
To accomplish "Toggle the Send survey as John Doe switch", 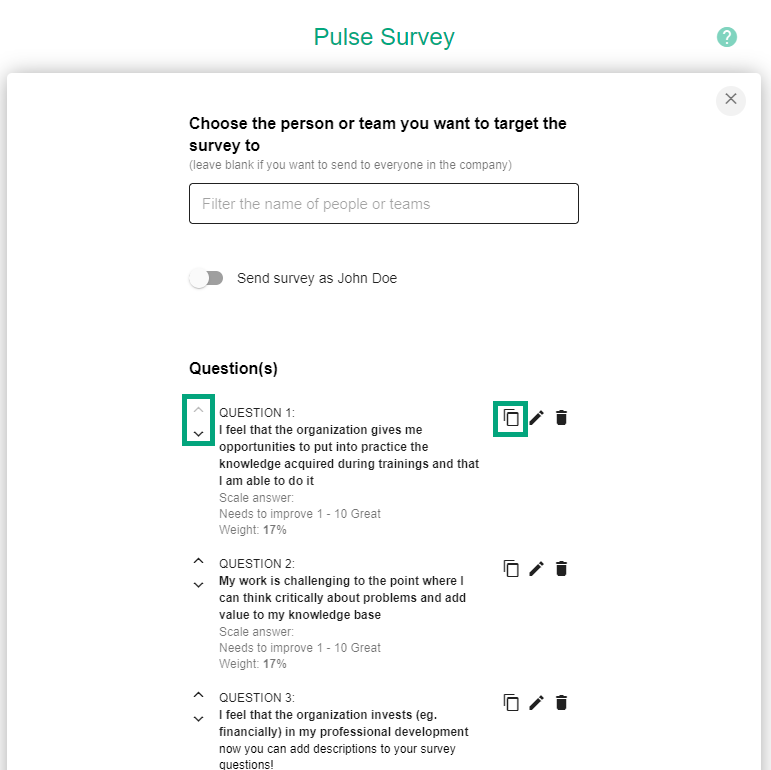I will [x=206, y=278].
